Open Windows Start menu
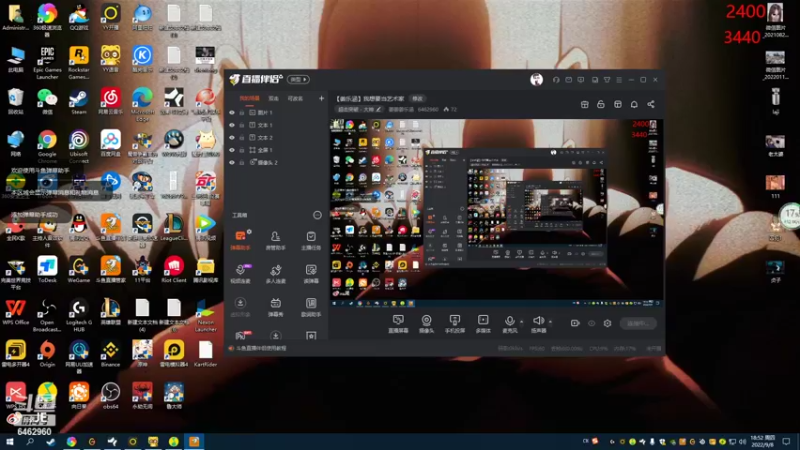800x450 pixels. 10,441
